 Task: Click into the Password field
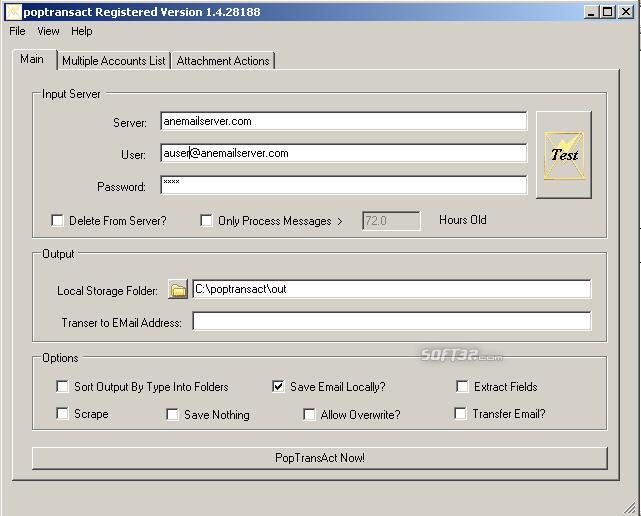(x=344, y=185)
